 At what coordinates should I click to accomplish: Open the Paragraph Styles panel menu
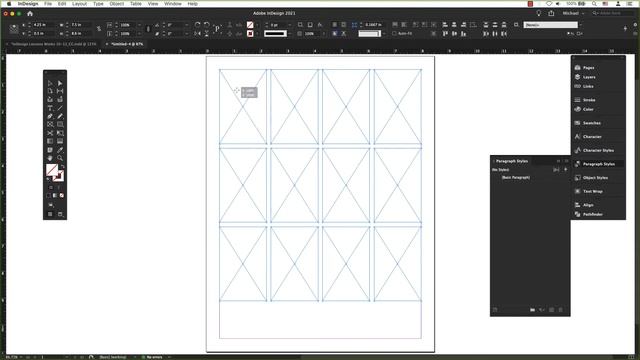[566, 161]
